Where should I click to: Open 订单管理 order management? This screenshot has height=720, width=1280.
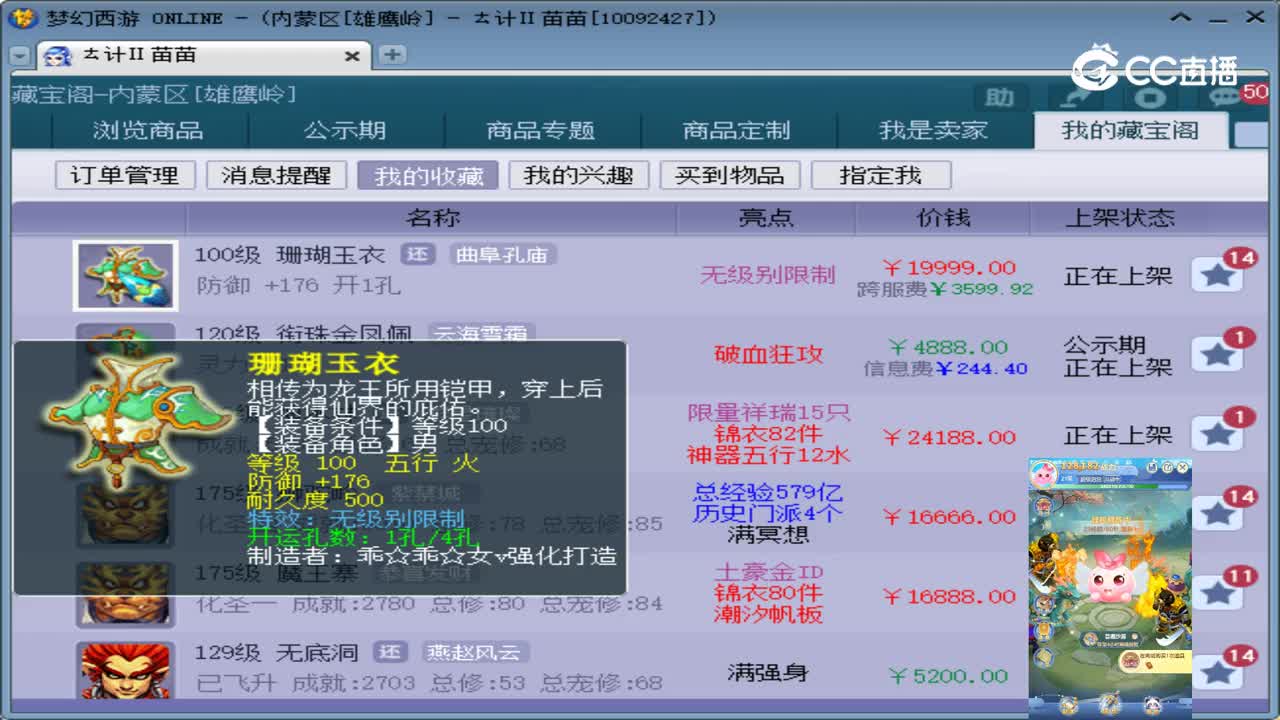[x=123, y=175]
